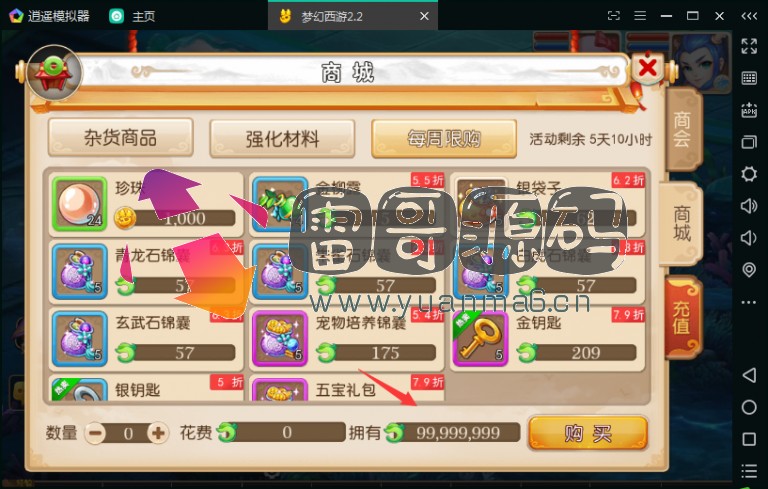Switch to the 杂货商品 tab
The image size is (768, 489).
120,138
